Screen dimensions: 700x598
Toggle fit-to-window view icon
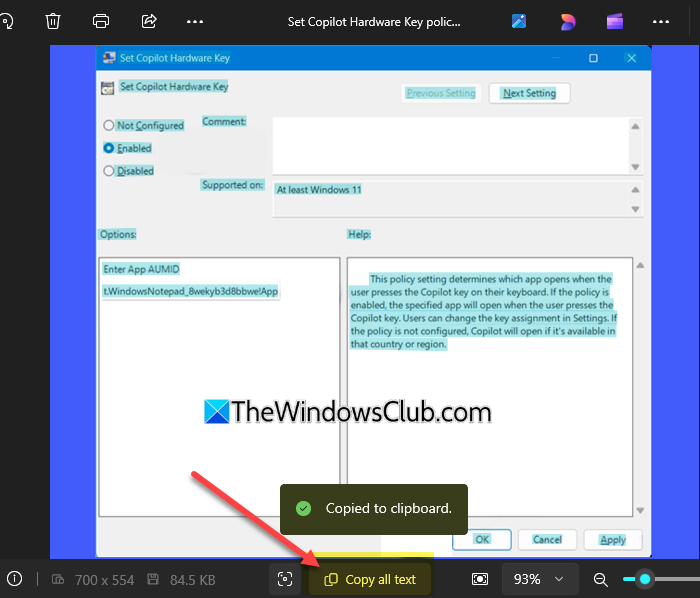480,579
